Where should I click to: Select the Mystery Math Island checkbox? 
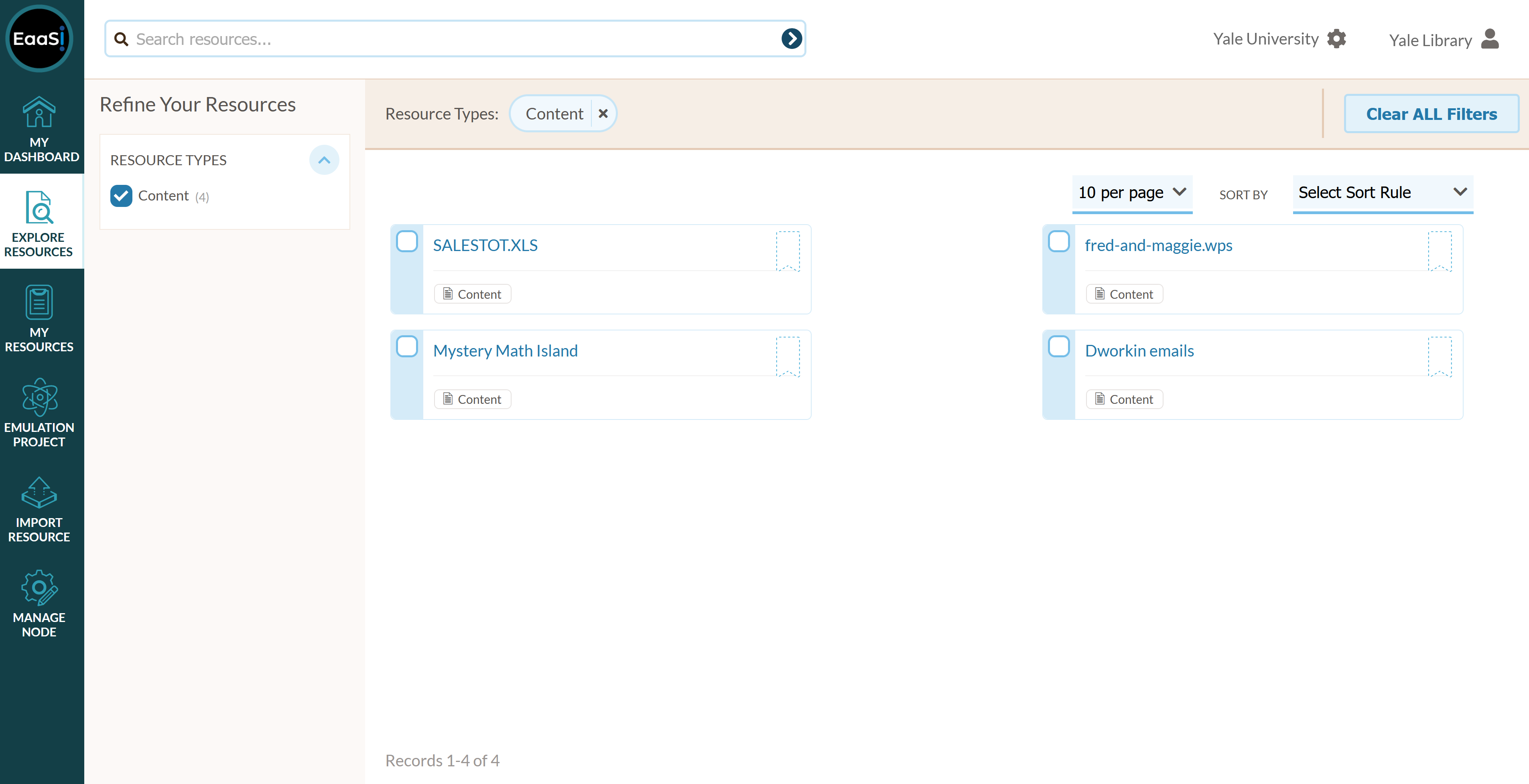tap(407, 346)
